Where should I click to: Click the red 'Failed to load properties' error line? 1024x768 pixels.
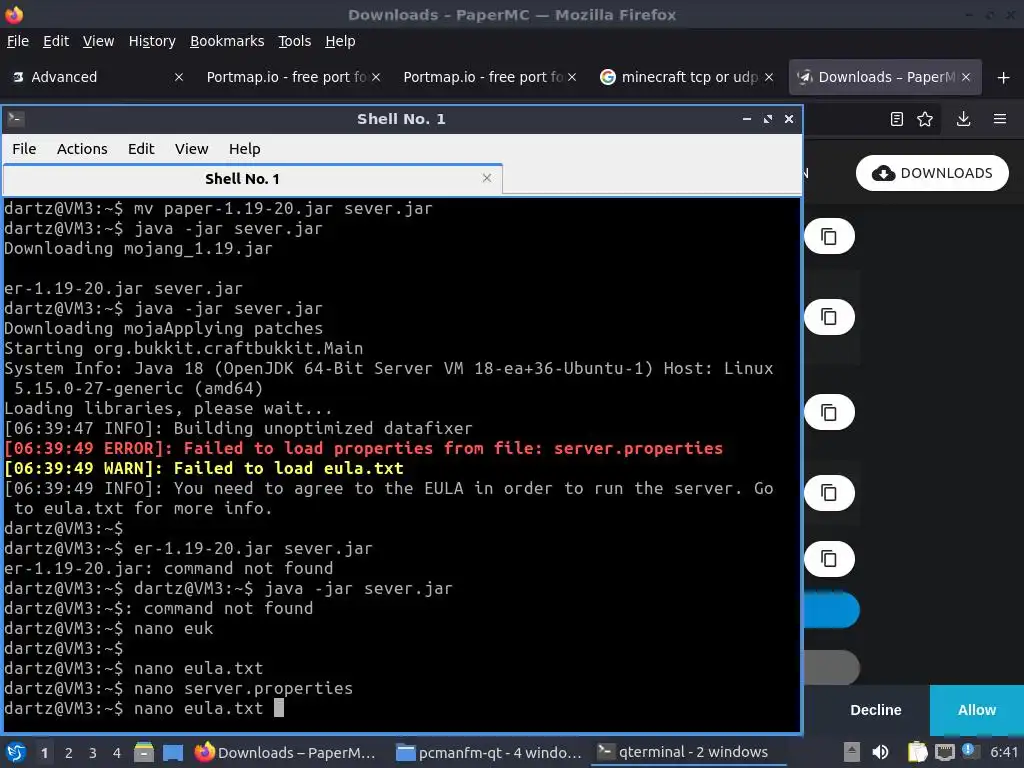pos(364,448)
